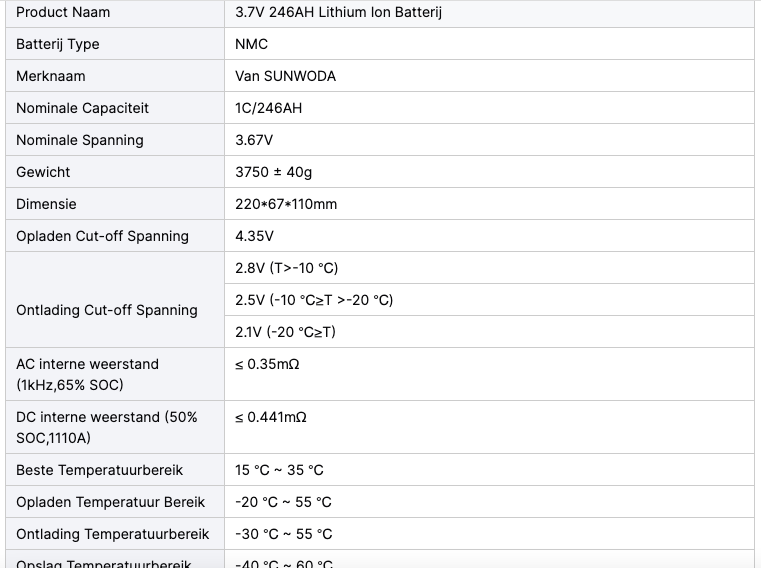Click the 'Ontlading Cut-off Spanning' label

[107, 310]
